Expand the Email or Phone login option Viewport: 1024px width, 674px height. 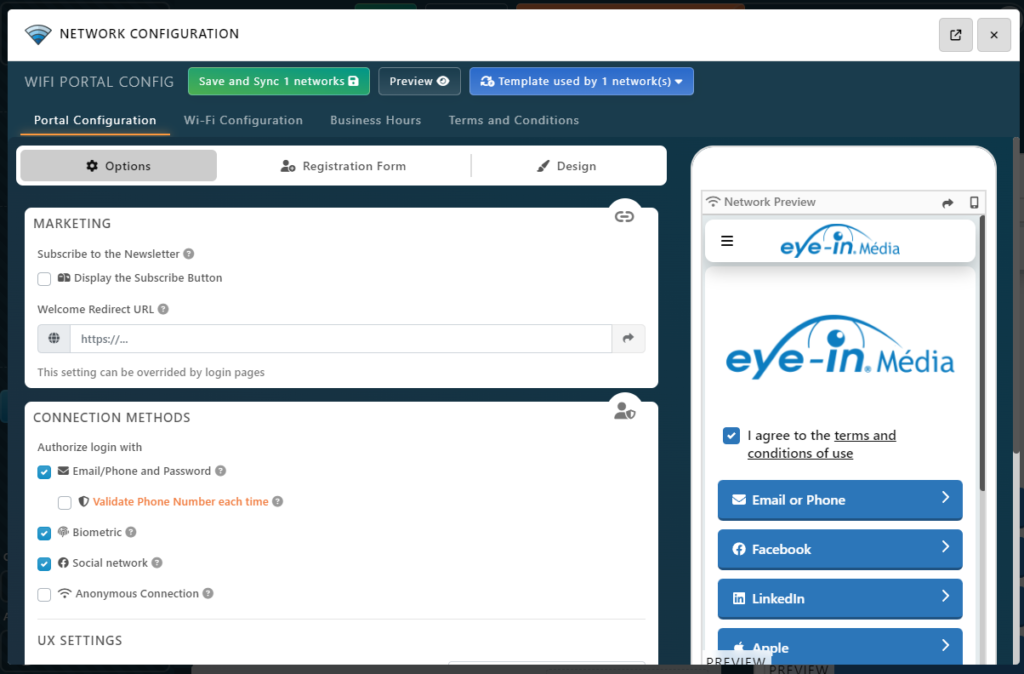point(840,500)
